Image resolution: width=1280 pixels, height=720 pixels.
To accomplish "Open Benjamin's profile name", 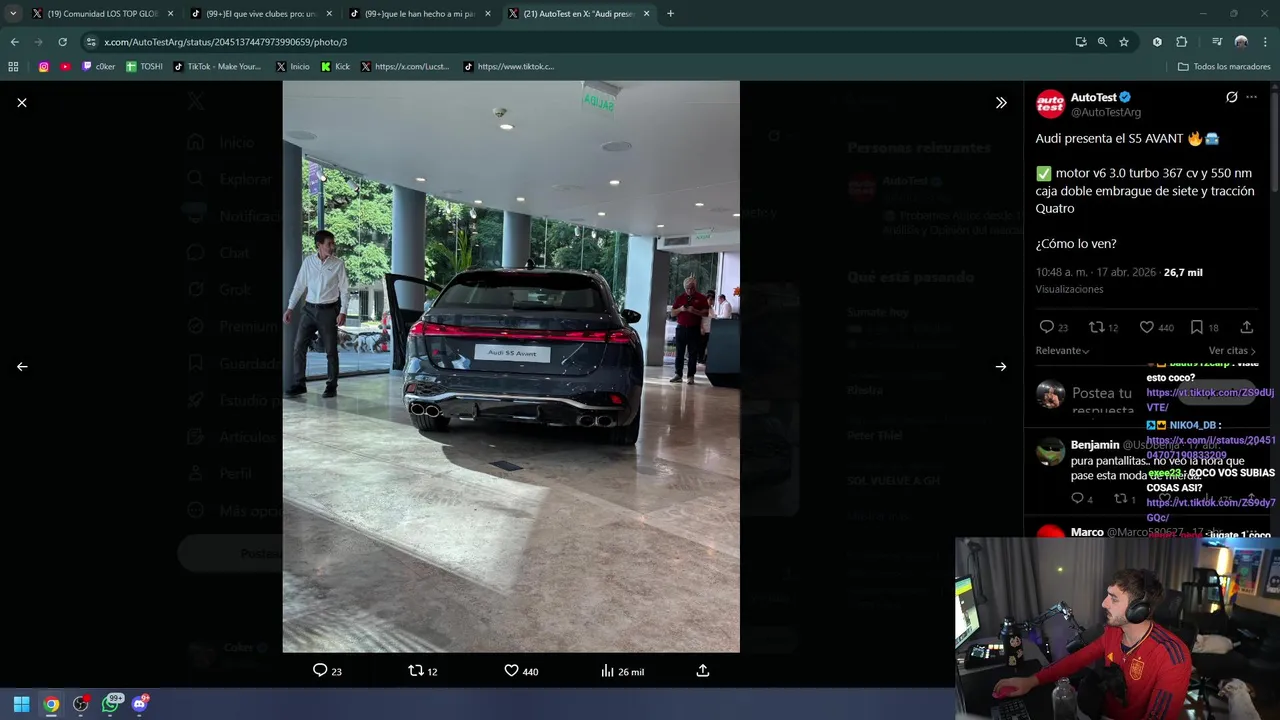I will pos(1095,445).
